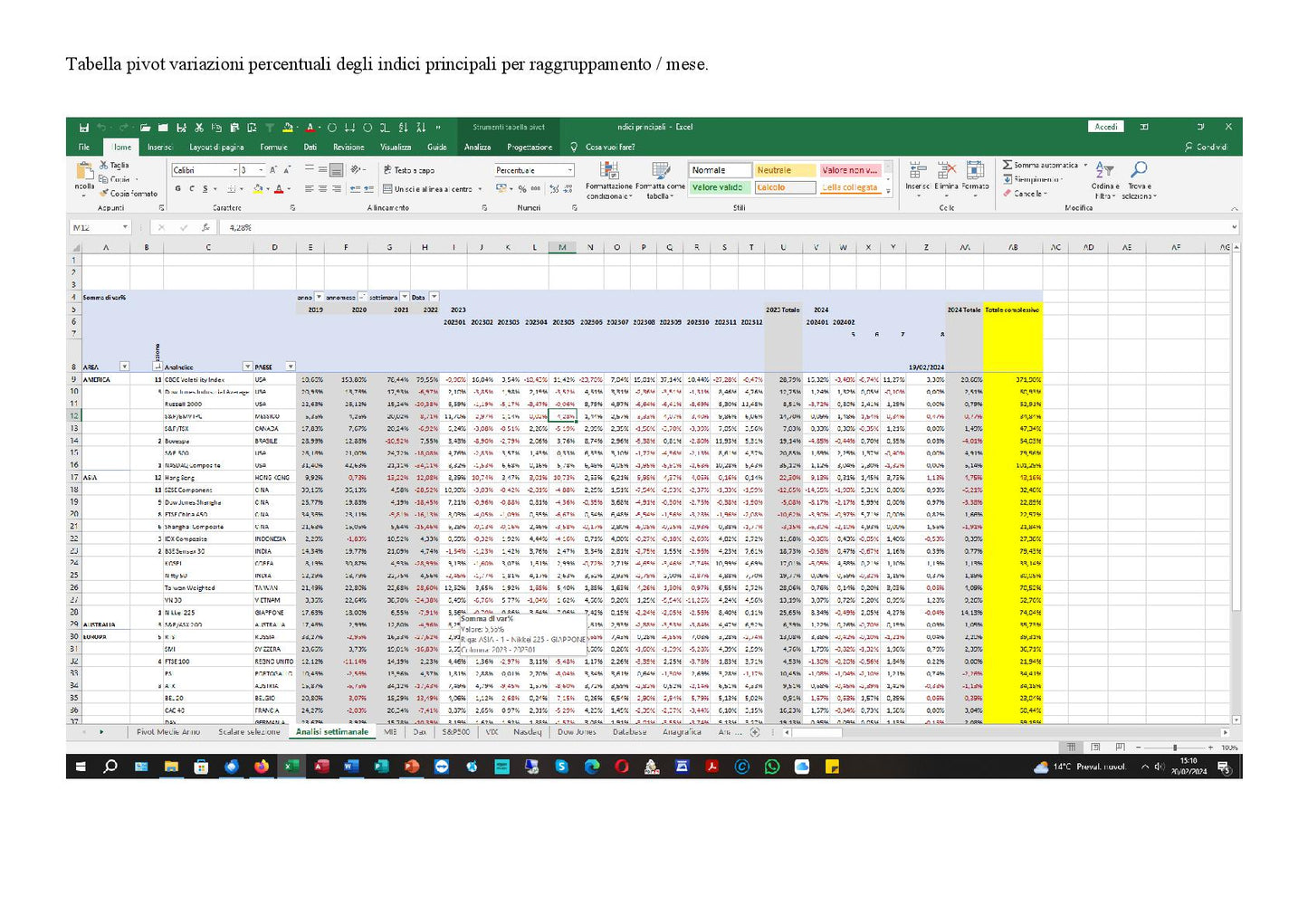Expand the cell styles gallery
Viewport: 1308px width, 924px height.
click(x=889, y=191)
